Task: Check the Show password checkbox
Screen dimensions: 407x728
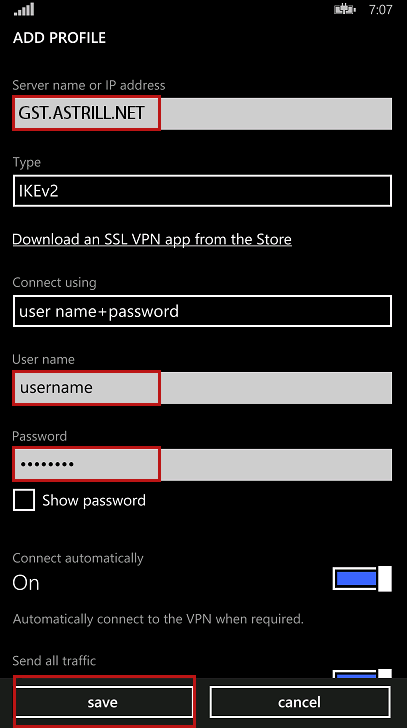Action: (x=24, y=500)
